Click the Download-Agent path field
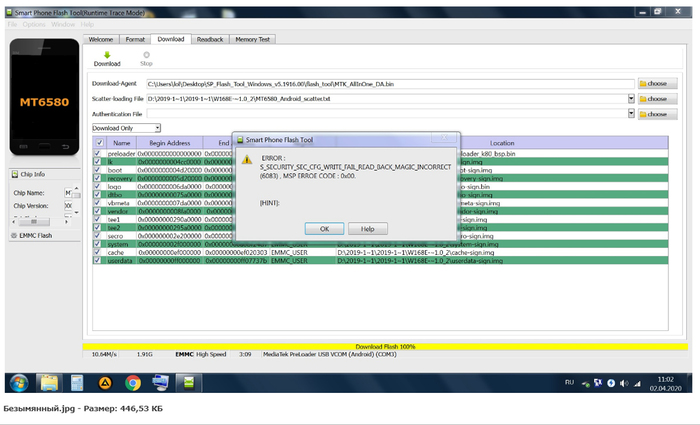The image size is (700, 425). pyautogui.click(x=390, y=84)
